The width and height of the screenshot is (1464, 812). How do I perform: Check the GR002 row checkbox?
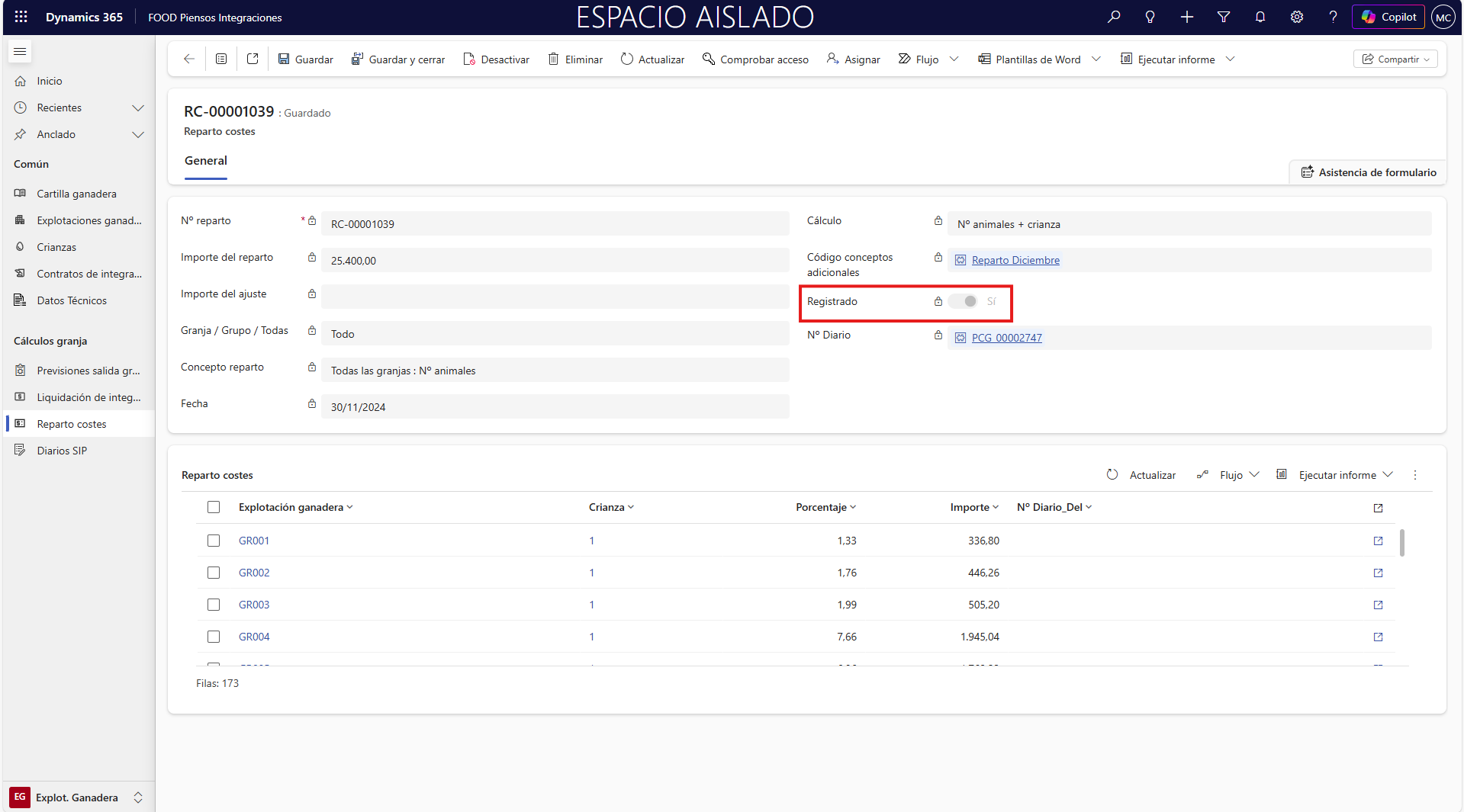point(214,573)
